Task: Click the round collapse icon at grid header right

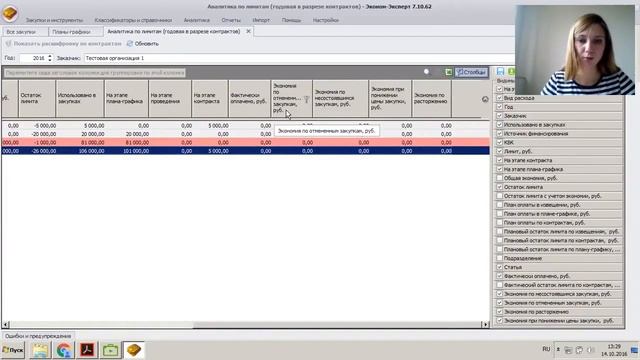Action: tap(485, 99)
